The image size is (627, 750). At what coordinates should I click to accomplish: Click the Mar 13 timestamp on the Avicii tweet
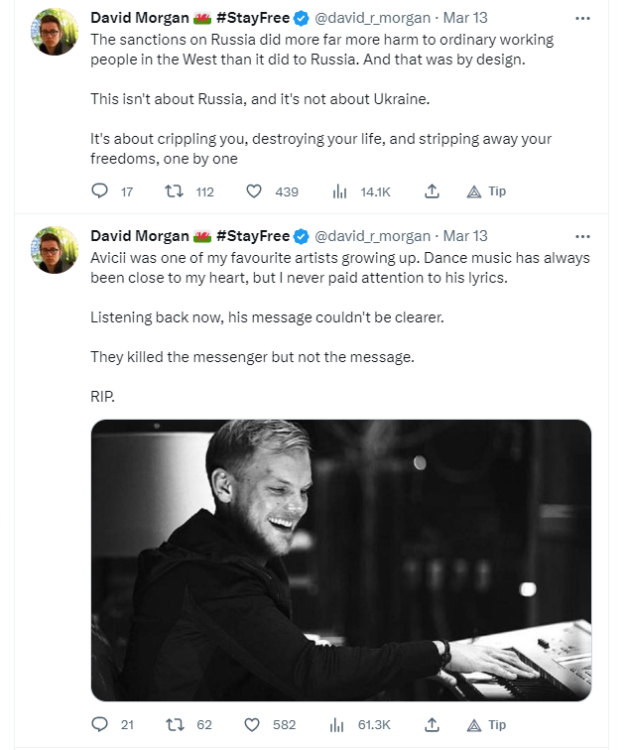point(465,236)
